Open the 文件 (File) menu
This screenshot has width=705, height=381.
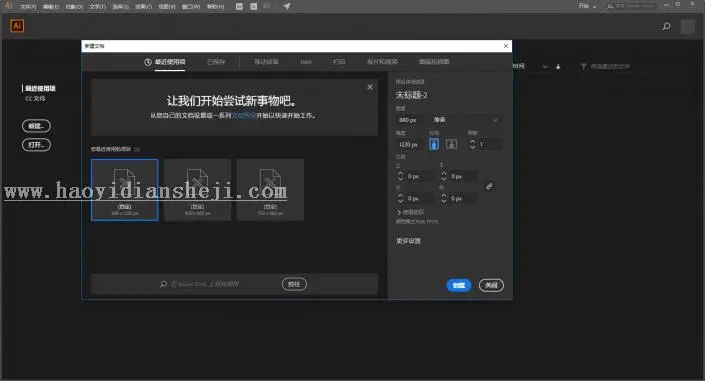pos(28,7)
